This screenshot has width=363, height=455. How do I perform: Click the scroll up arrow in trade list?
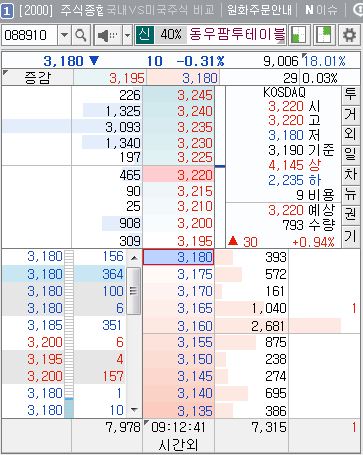(134, 257)
